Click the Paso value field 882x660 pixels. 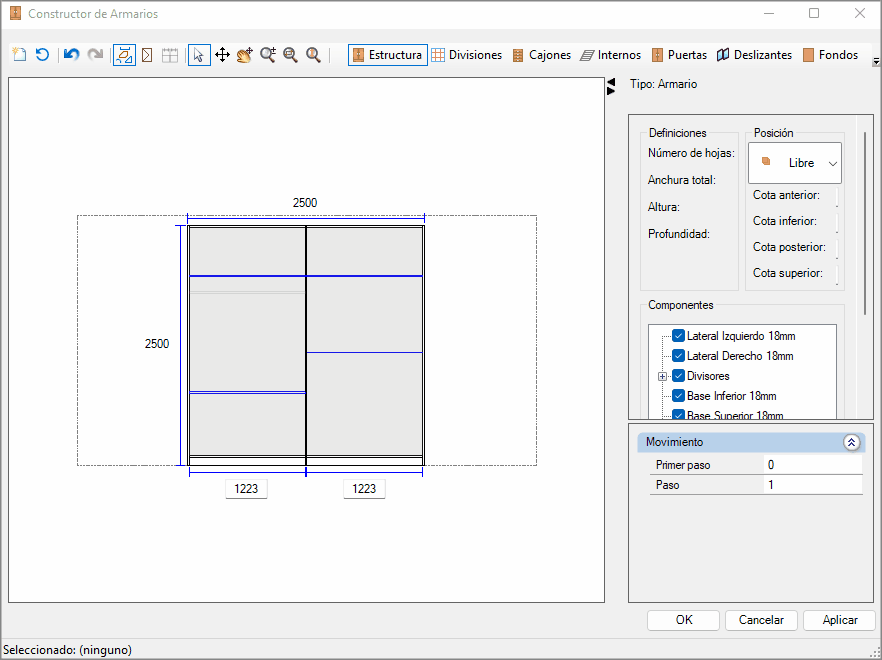coord(813,484)
